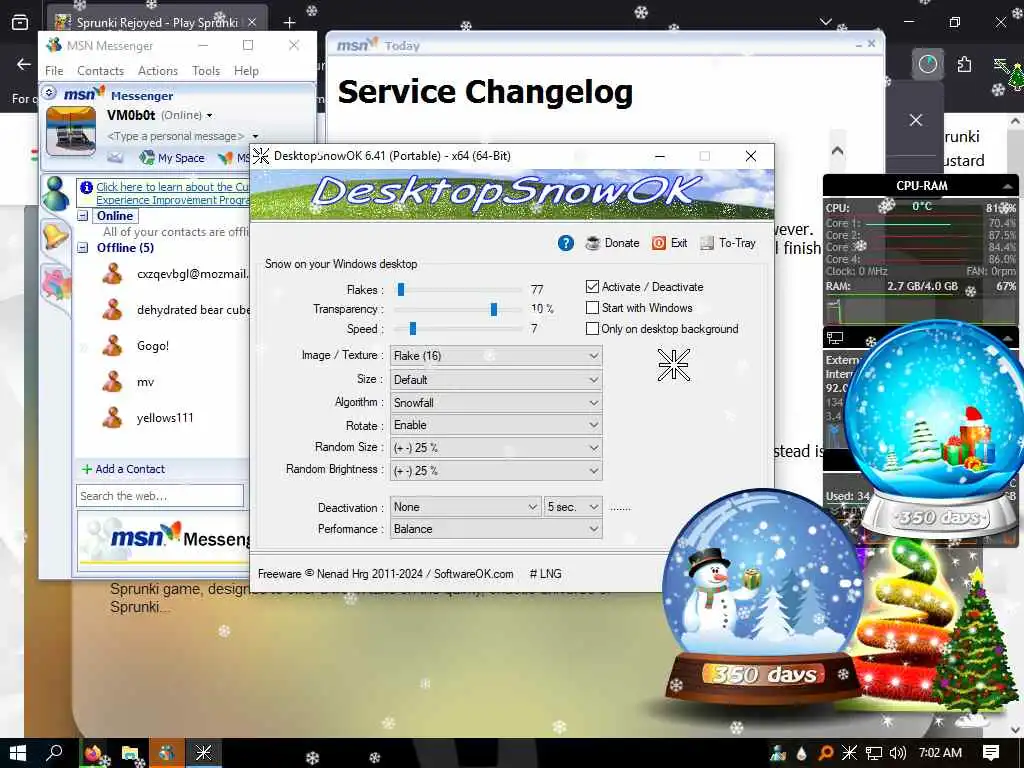Open the Random Brightness dropdown

pos(496,470)
